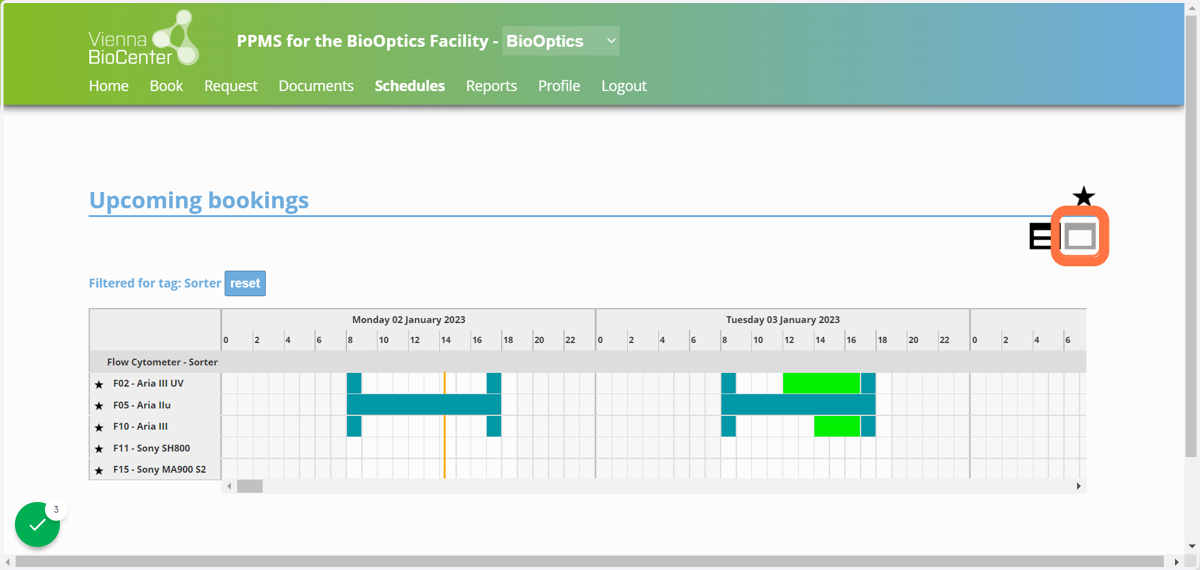Go to the Home menu
The width and height of the screenshot is (1200, 570).
point(109,86)
